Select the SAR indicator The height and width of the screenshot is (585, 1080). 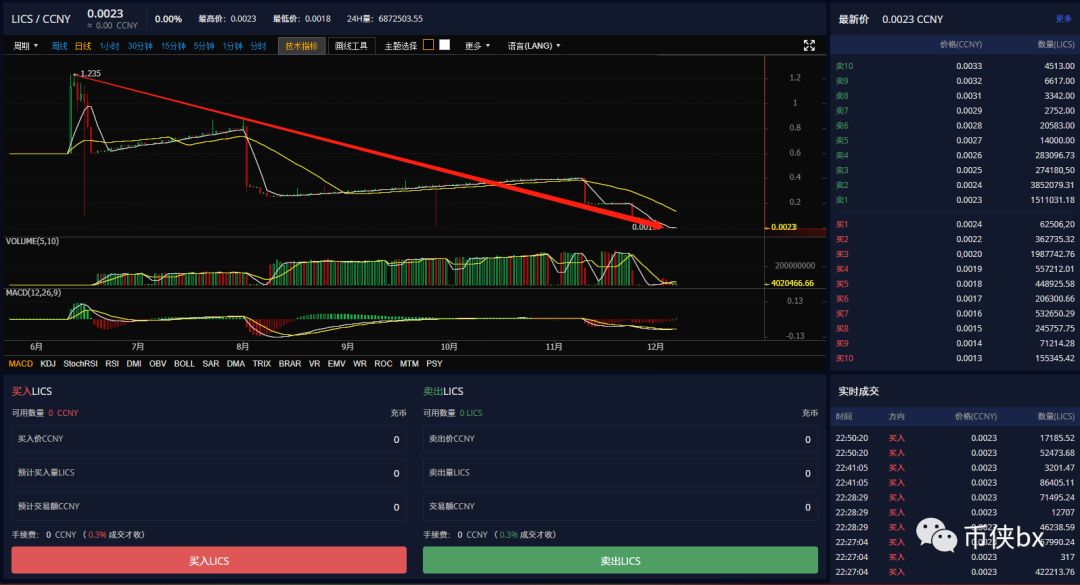(x=211, y=364)
